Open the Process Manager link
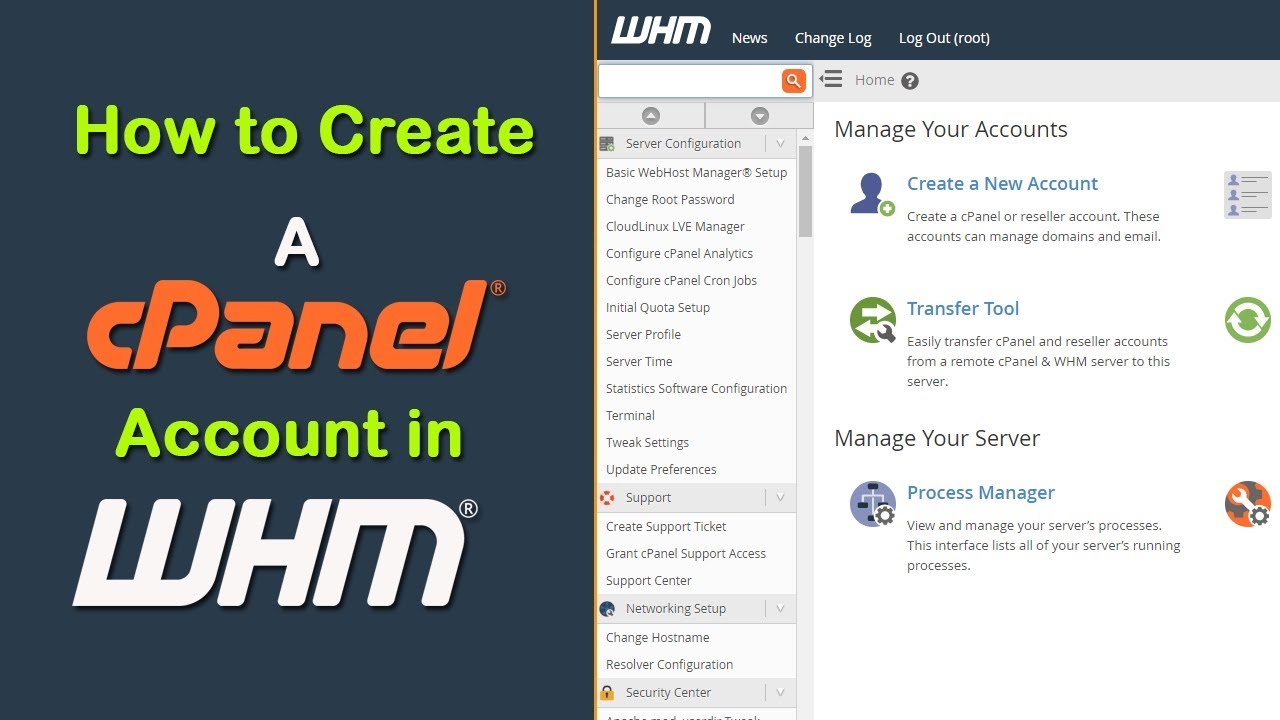 pos(981,493)
